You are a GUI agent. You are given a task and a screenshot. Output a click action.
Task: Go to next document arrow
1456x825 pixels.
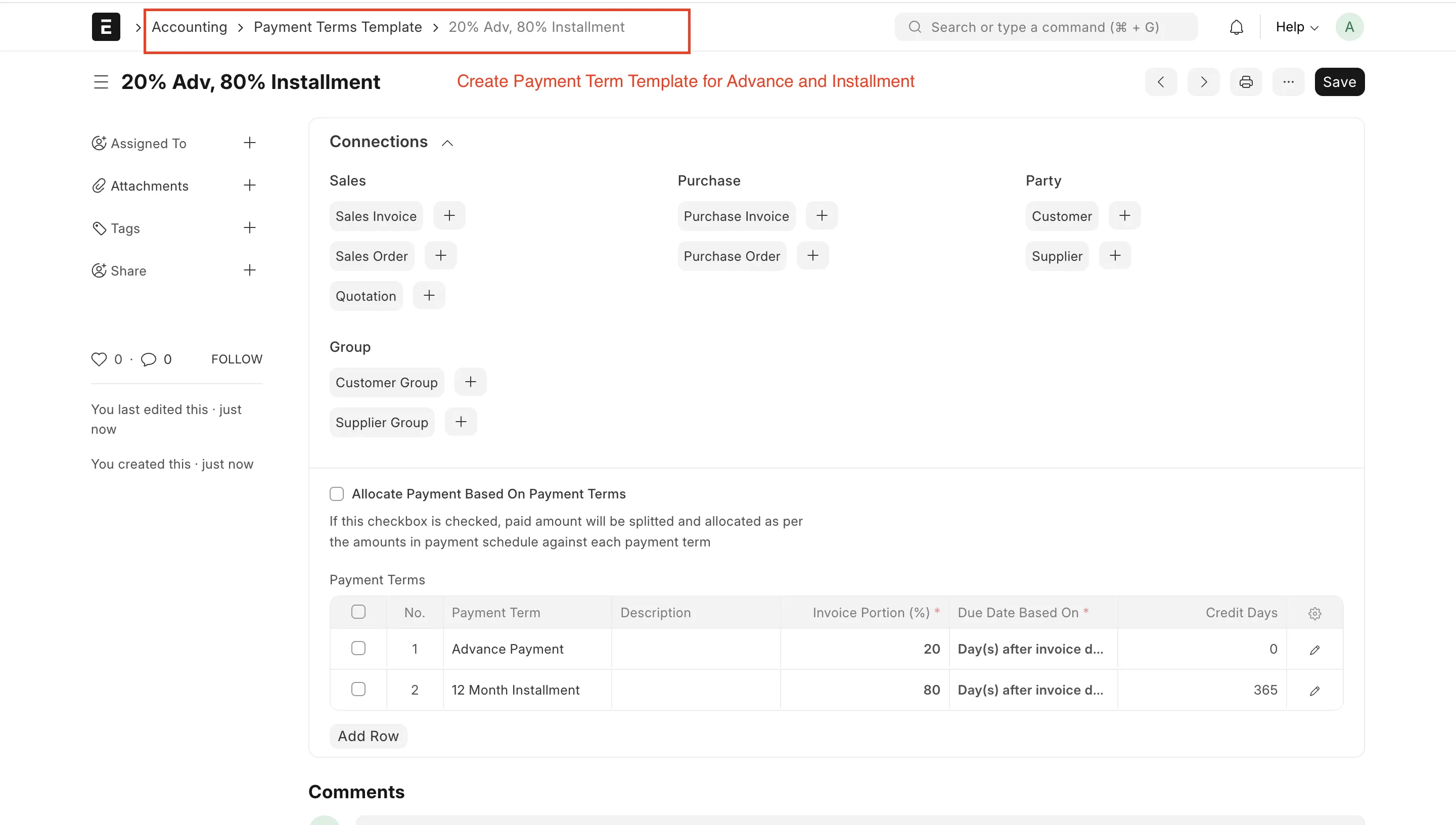(1203, 82)
